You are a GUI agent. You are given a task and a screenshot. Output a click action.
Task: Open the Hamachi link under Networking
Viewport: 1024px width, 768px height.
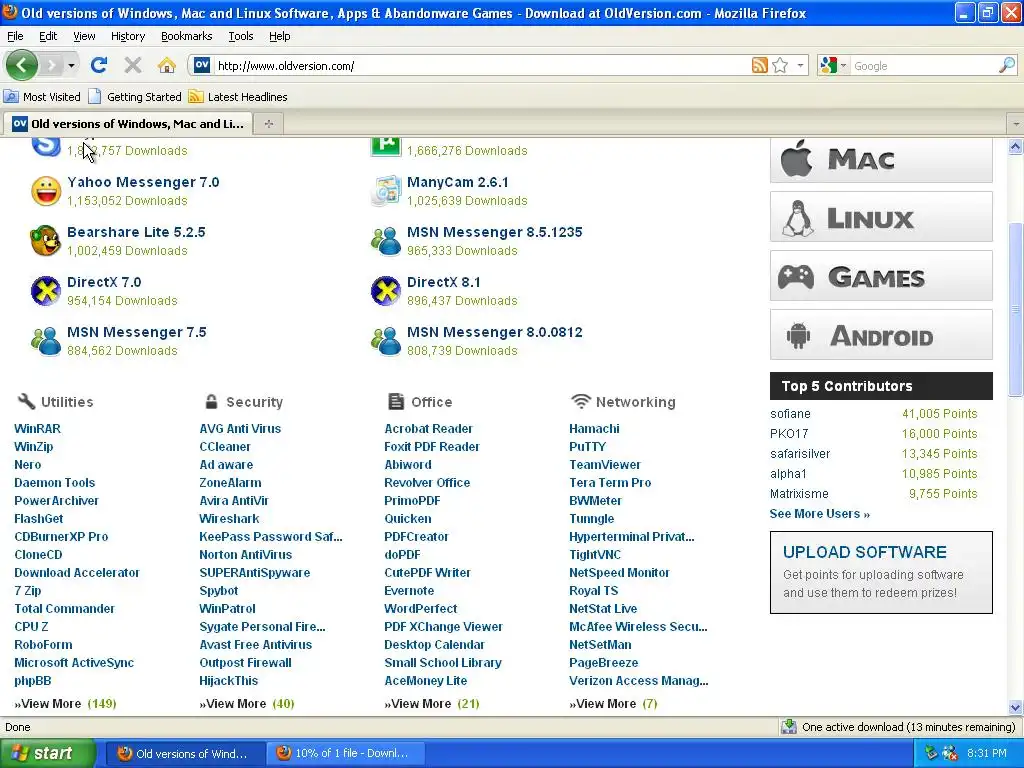pyautogui.click(x=594, y=428)
